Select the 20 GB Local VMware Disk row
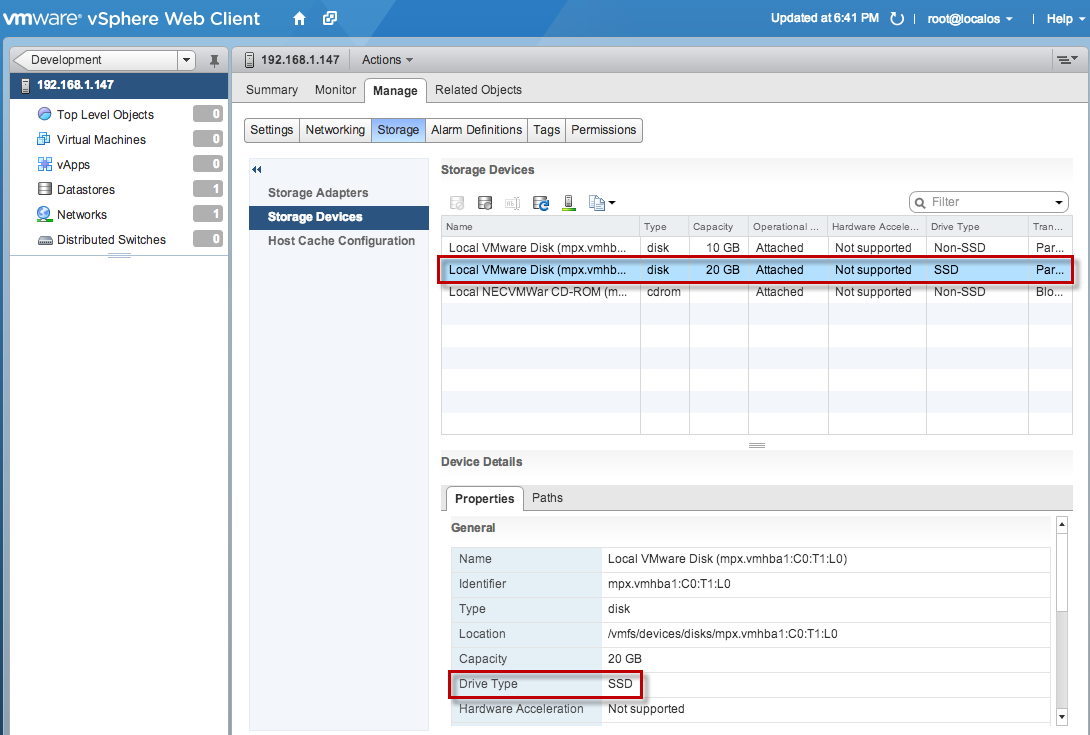 point(756,270)
